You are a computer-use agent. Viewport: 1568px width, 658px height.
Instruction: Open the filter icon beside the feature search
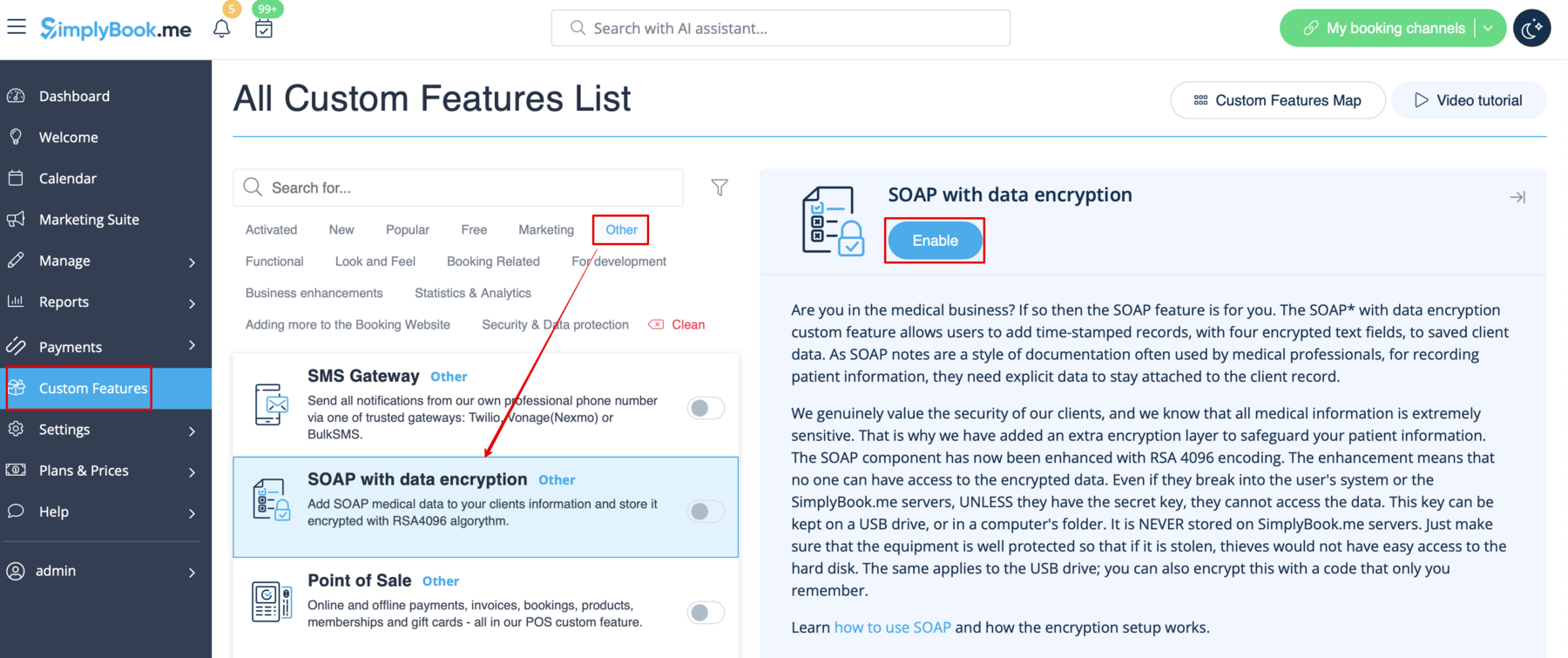coord(720,187)
